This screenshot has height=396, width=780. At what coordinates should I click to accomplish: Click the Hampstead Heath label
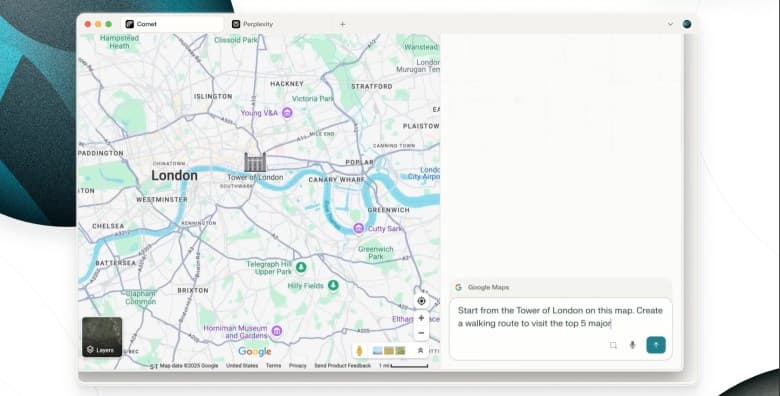coord(119,42)
